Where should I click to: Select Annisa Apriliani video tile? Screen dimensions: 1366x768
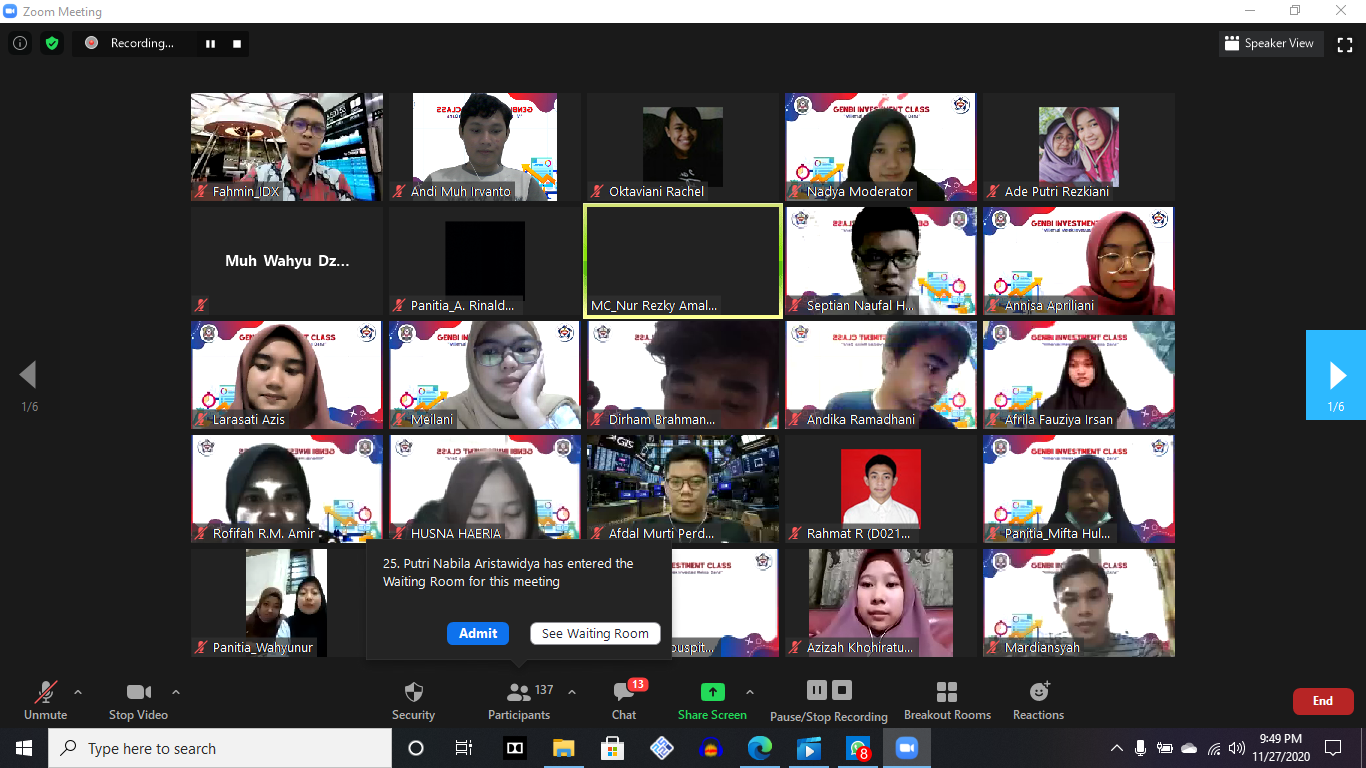point(1079,261)
